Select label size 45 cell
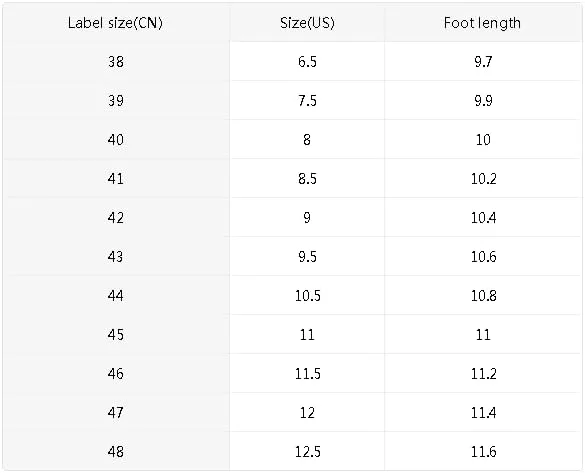Screen dimensions: 585x473 (116, 335)
